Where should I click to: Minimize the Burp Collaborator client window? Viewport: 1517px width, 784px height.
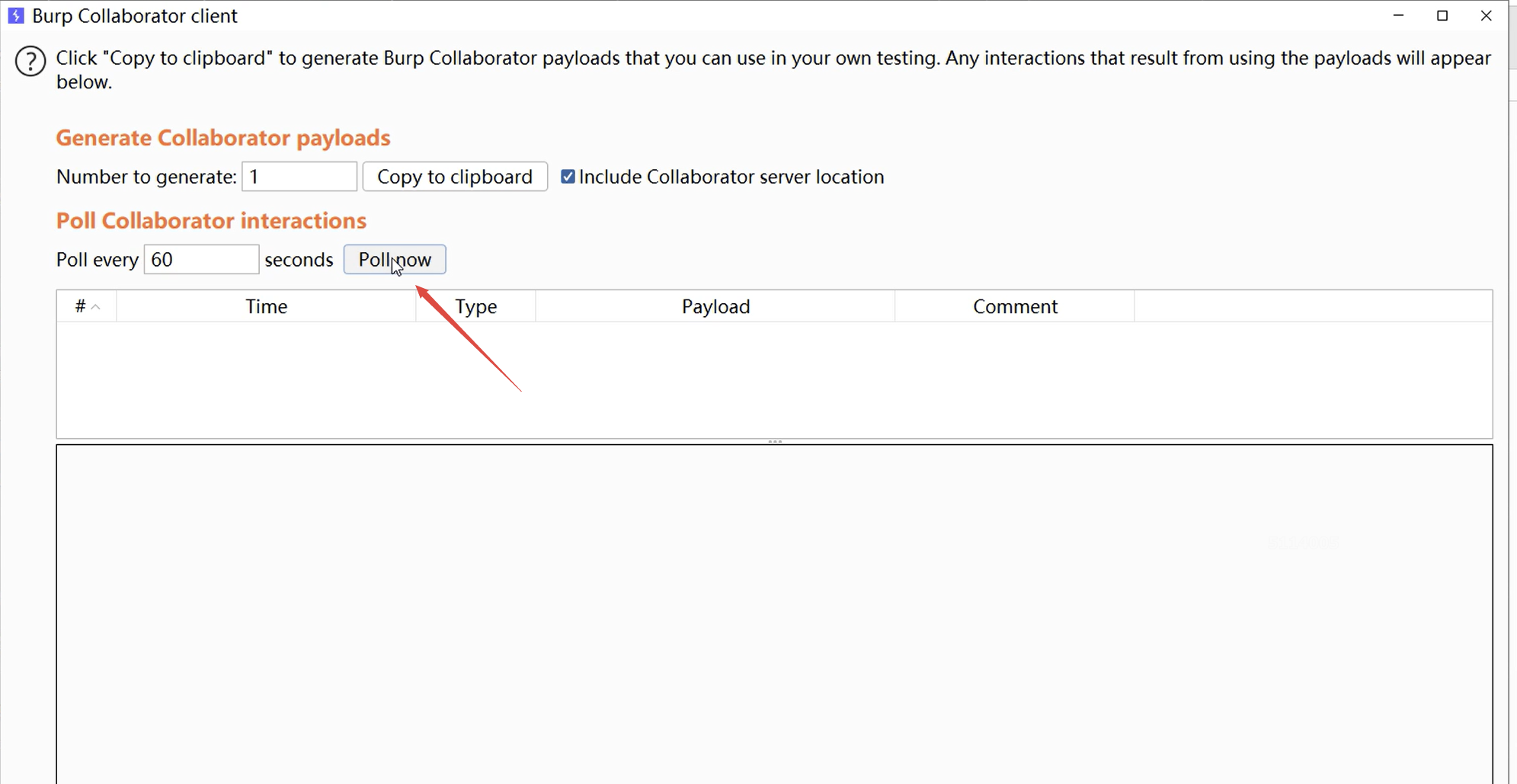coord(1398,15)
